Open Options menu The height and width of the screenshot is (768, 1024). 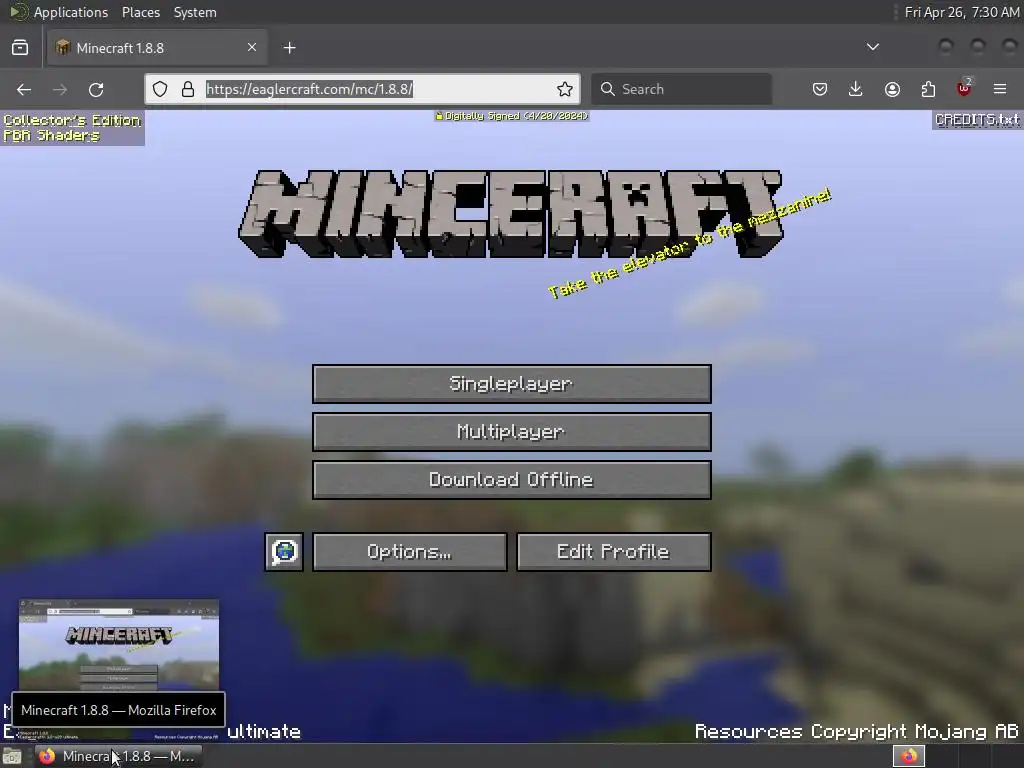coord(409,552)
